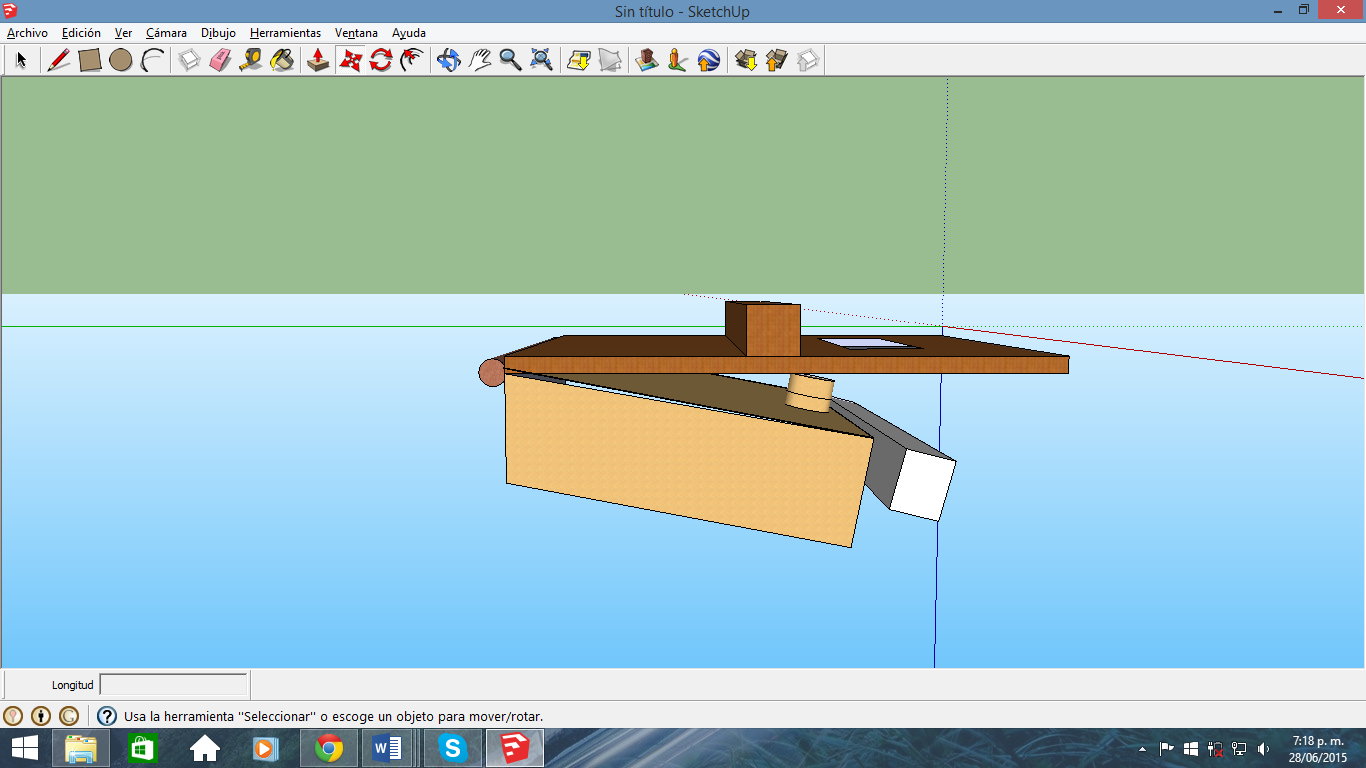This screenshot has height=768, width=1366.
Task: Open Google Chrome from the taskbar
Action: point(330,747)
